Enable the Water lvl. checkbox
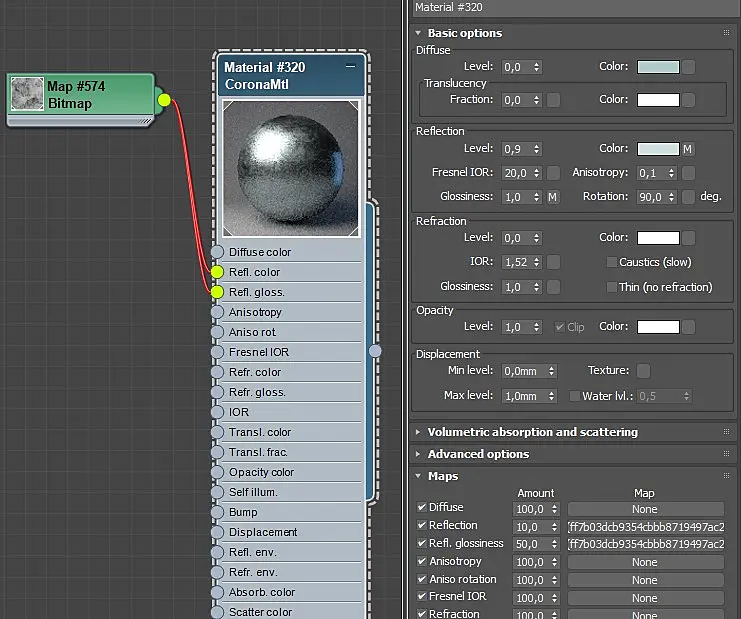The height and width of the screenshot is (619, 741). click(x=574, y=396)
